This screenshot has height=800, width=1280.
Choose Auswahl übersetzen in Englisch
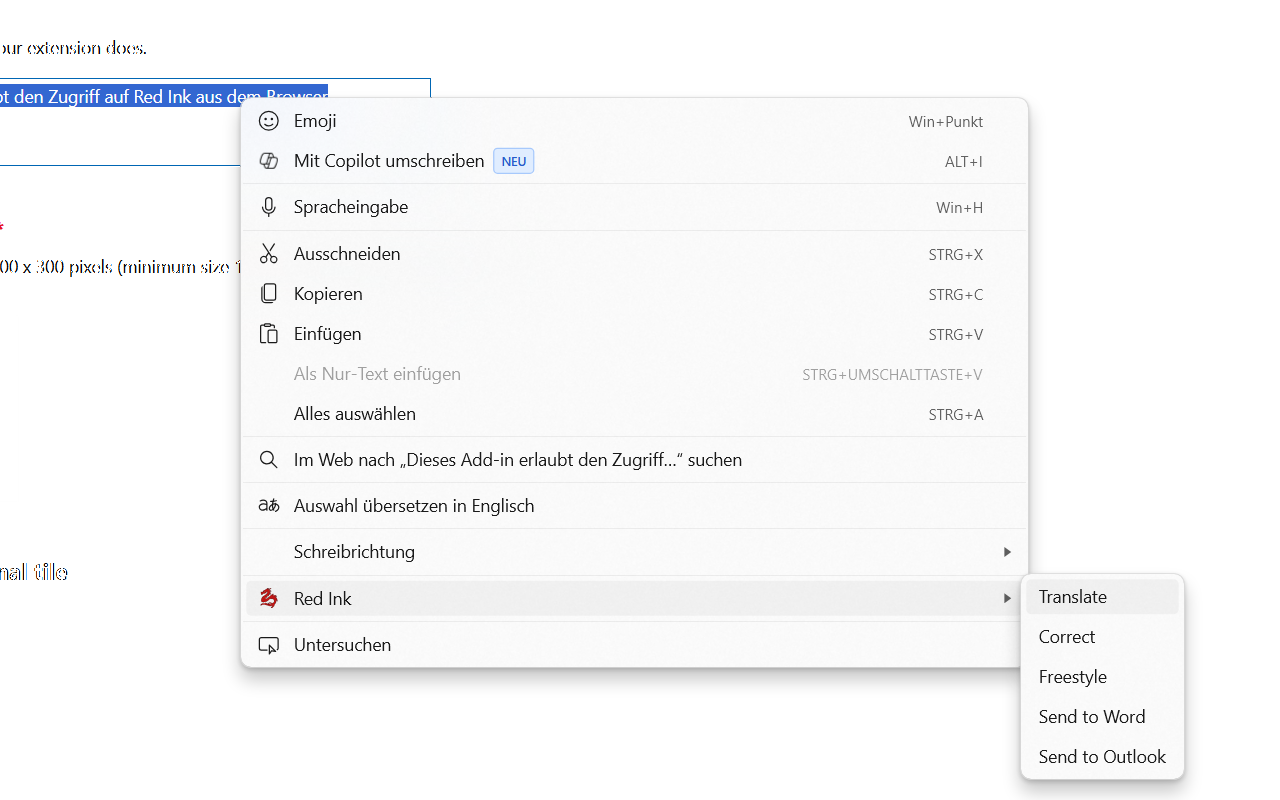(x=634, y=506)
